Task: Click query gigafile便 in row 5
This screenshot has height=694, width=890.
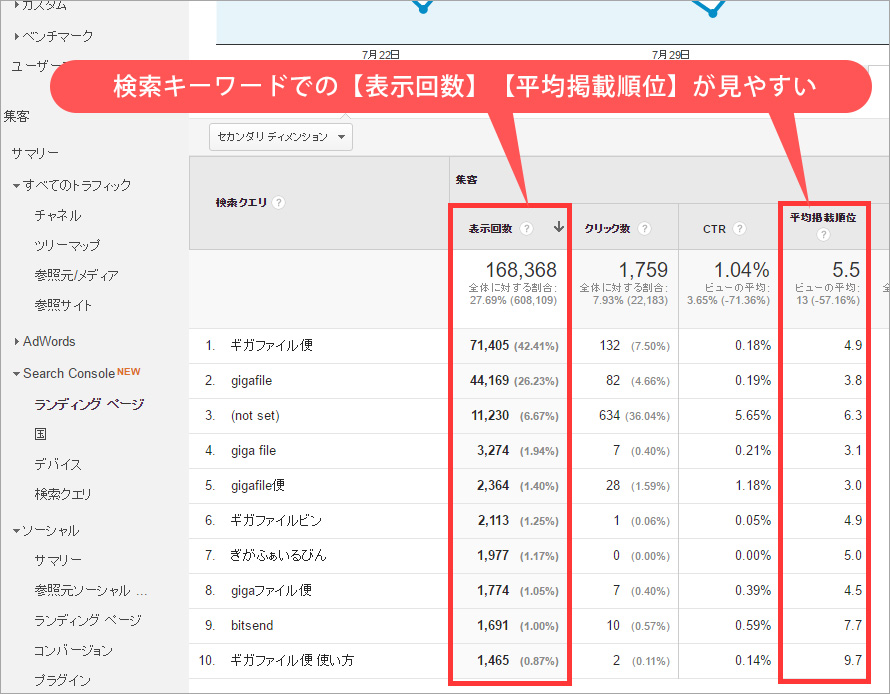Action: (258, 486)
